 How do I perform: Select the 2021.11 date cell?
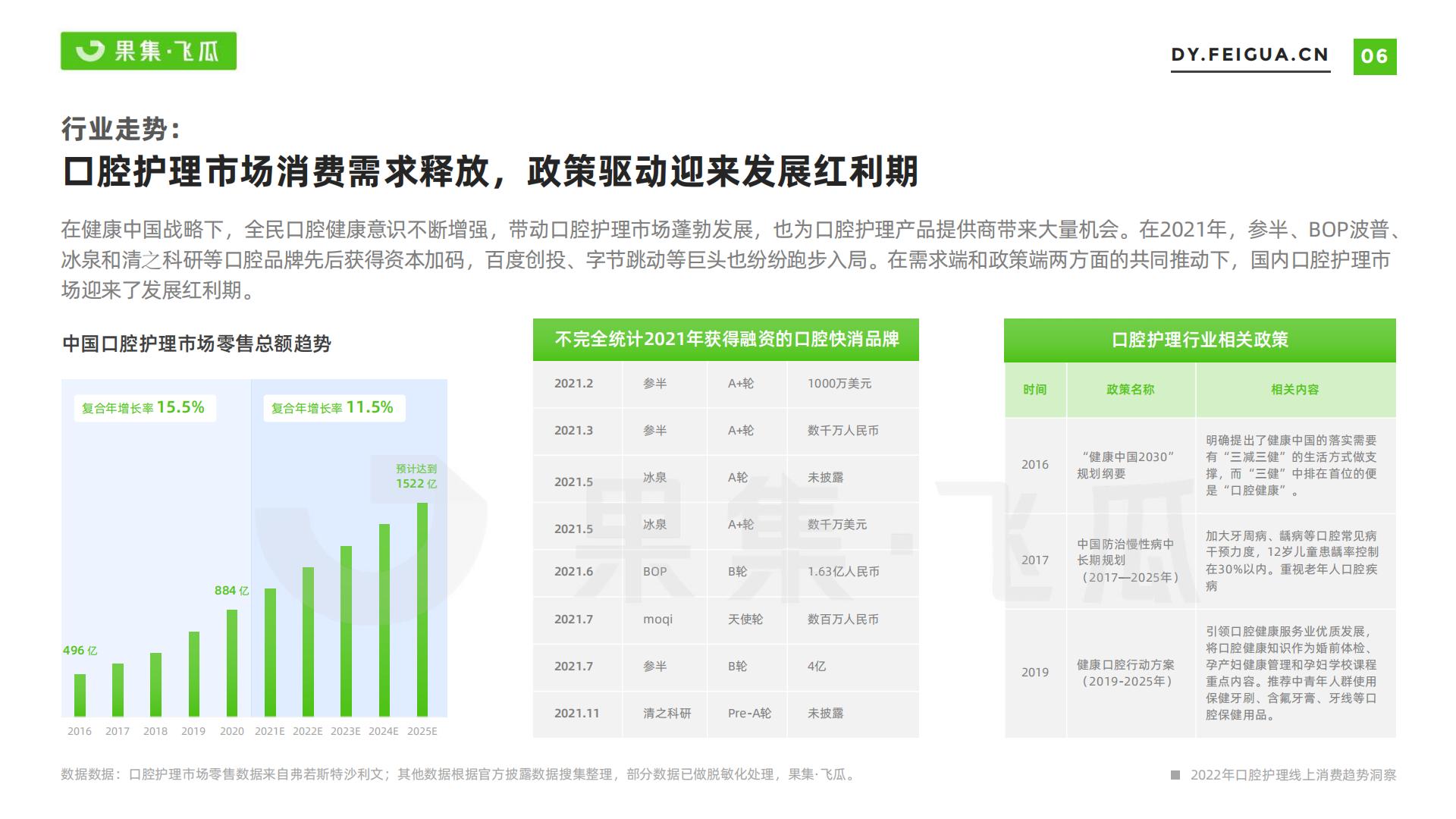point(576,714)
